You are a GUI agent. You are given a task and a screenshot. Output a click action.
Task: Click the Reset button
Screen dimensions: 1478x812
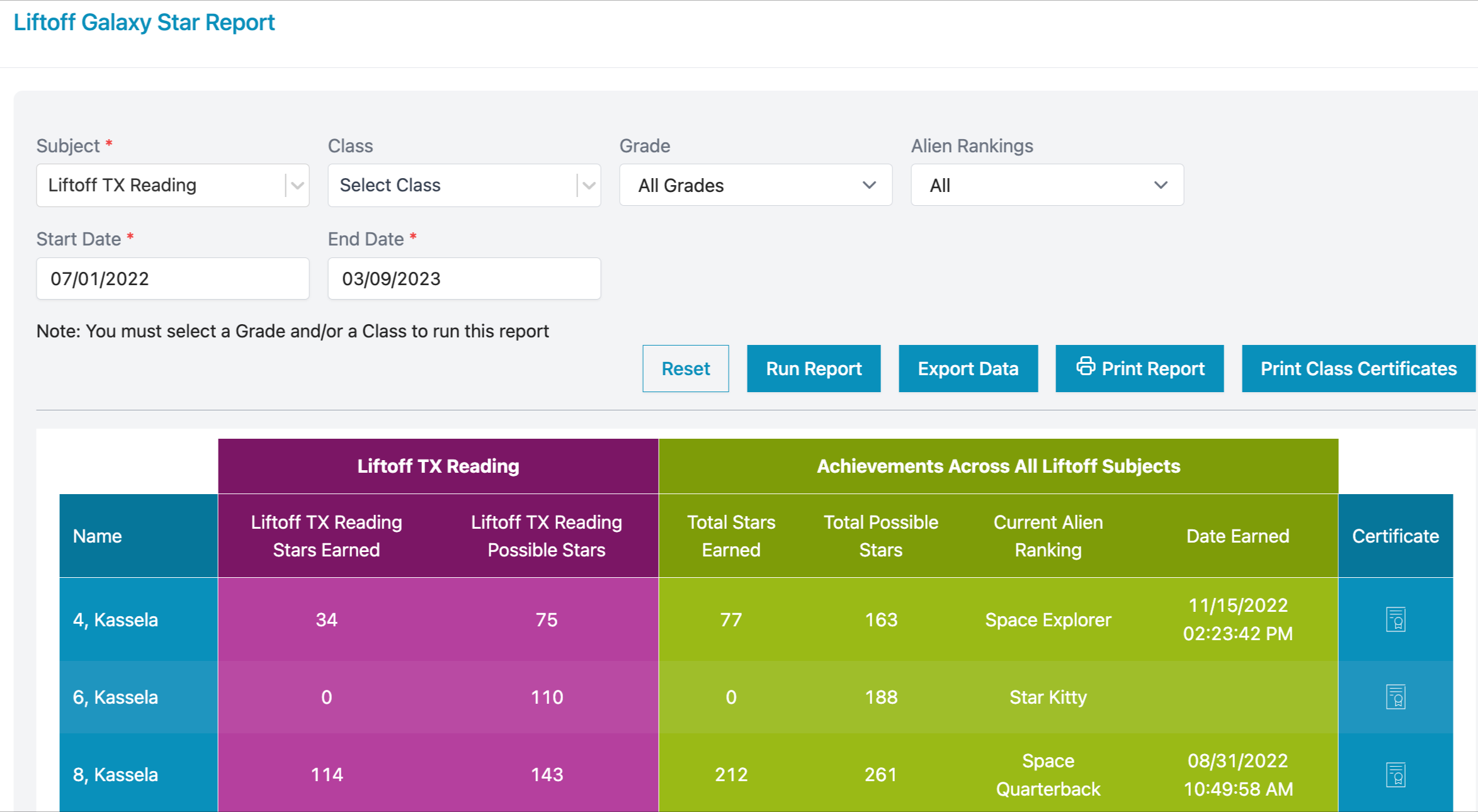tap(685, 368)
